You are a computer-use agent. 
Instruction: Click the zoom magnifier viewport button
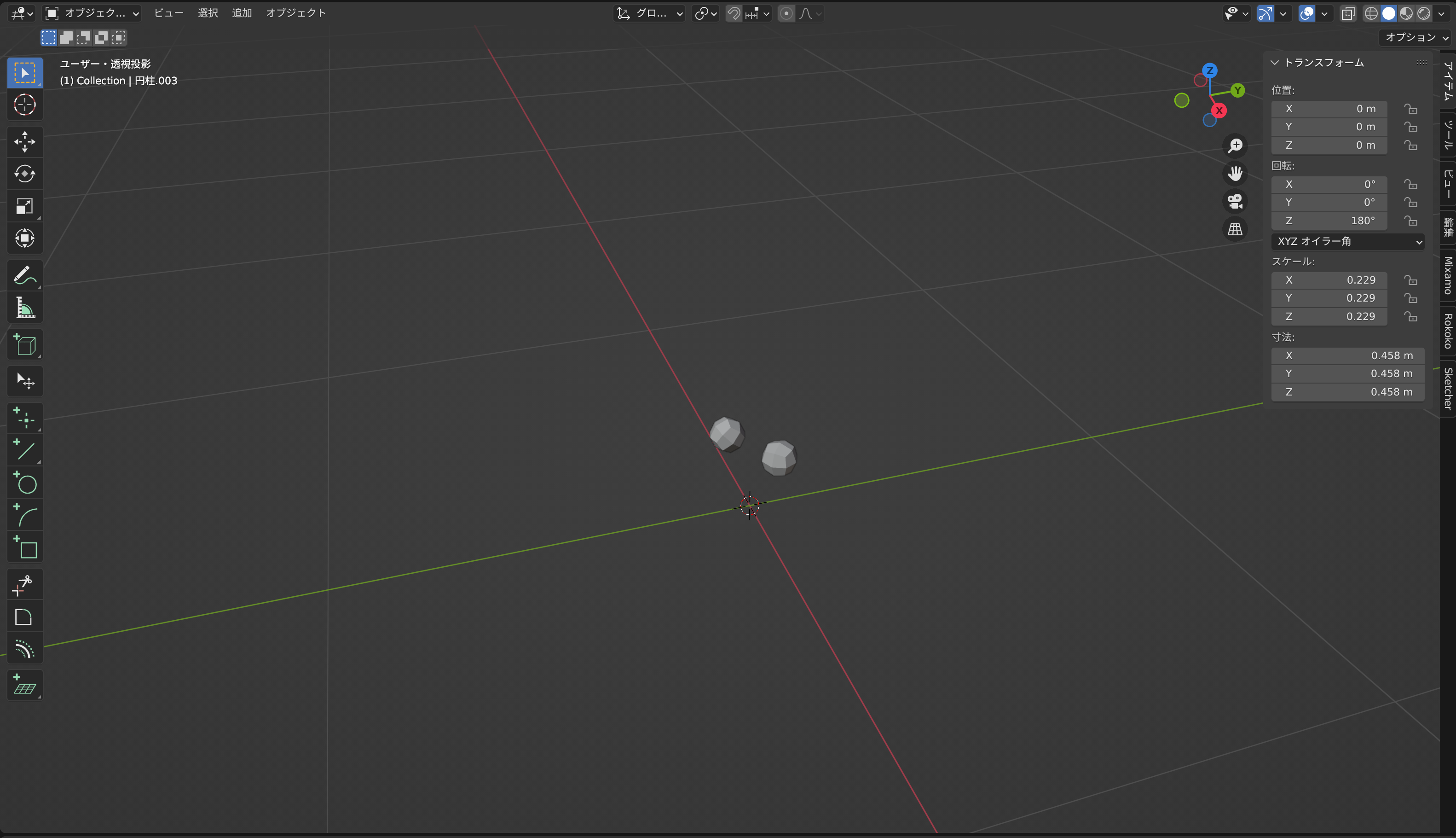(1235, 145)
